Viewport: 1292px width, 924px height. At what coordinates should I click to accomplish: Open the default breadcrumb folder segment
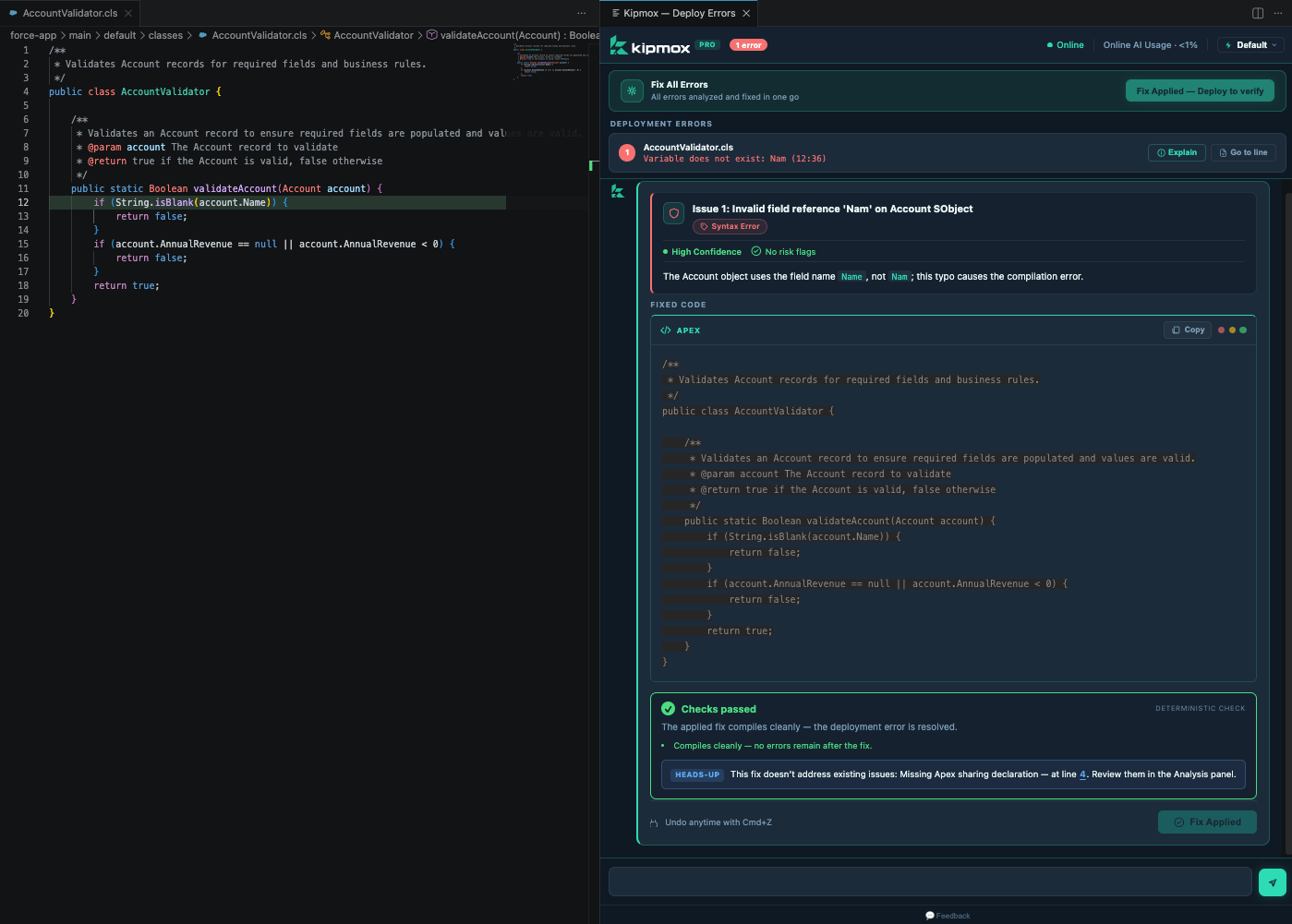click(120, 35)
